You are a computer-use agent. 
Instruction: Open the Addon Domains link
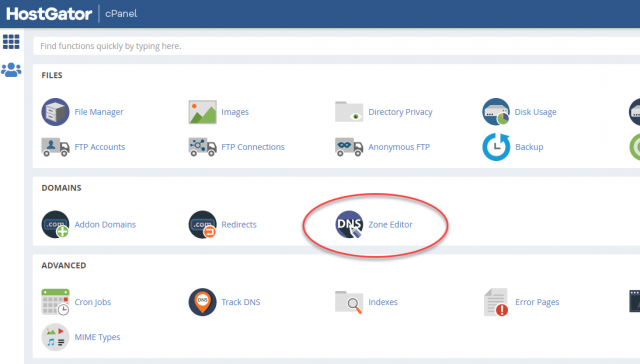tap(105, 224)
